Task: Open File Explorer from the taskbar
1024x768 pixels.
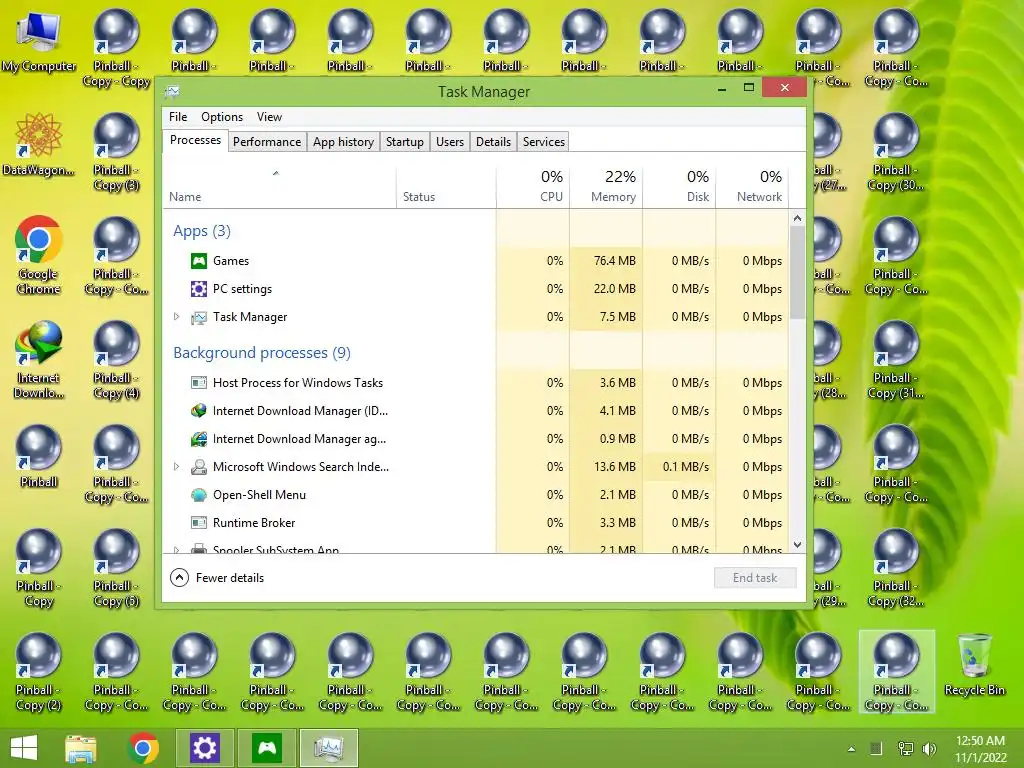Action: tap(80, 748)
